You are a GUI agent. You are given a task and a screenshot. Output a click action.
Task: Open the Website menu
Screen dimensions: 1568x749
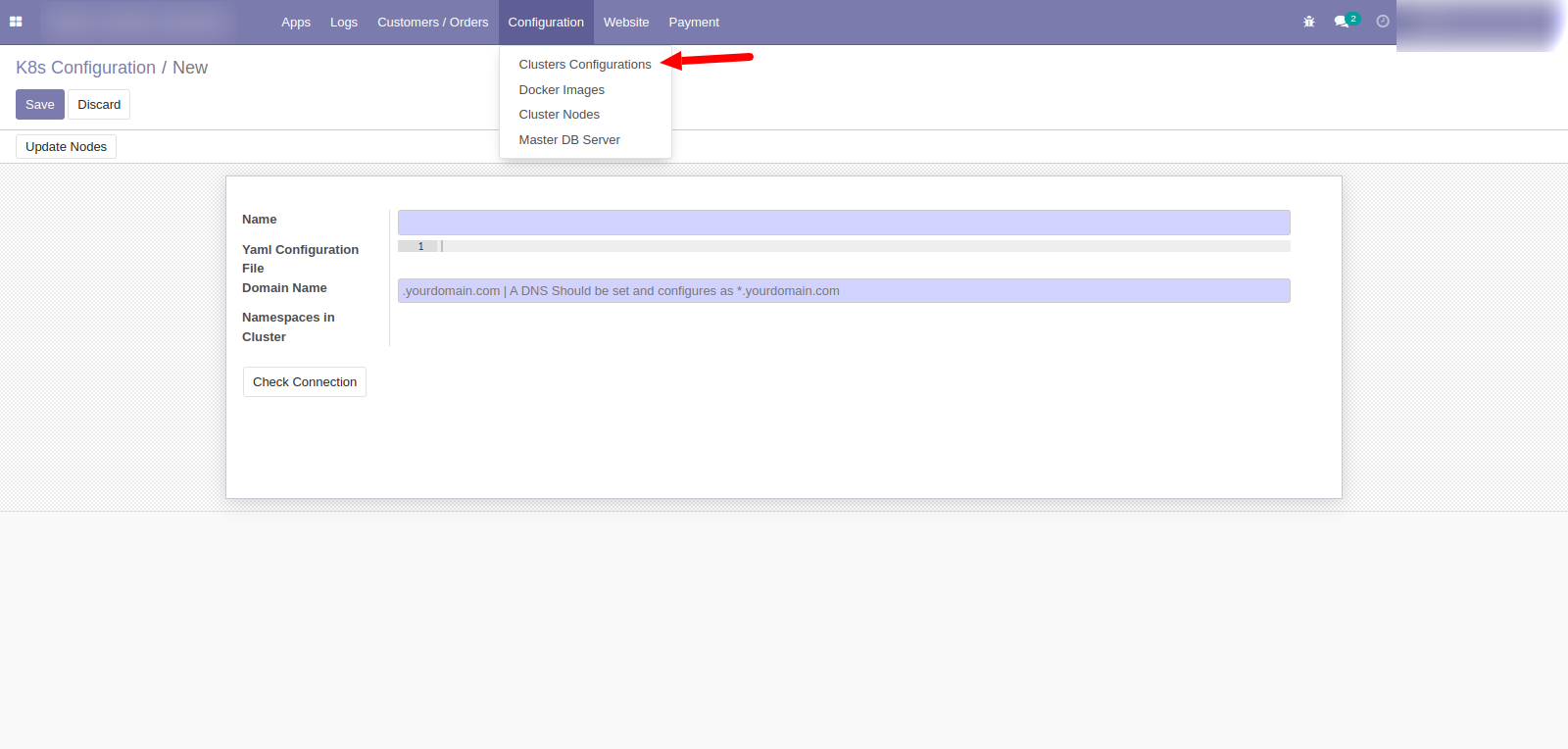tap(626, 23)
